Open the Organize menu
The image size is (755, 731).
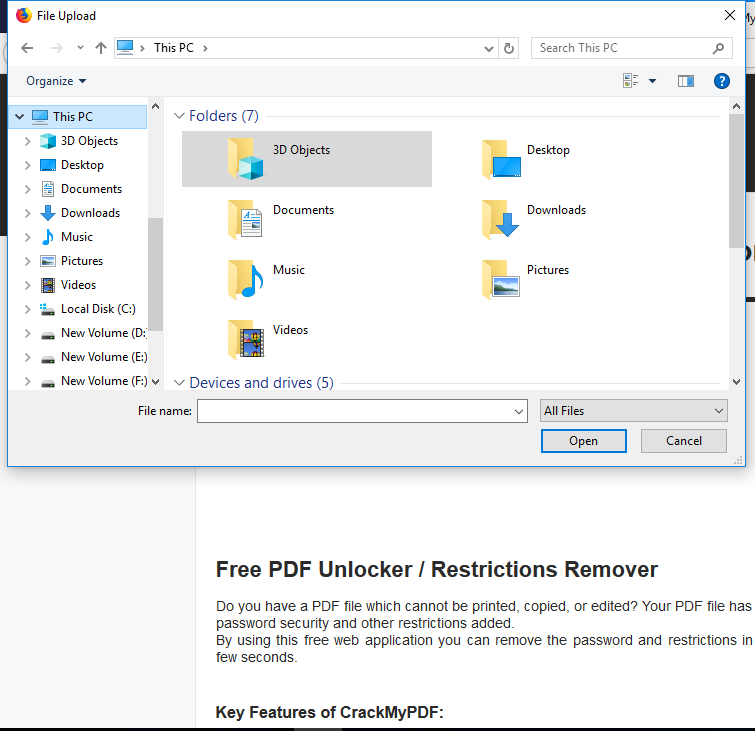click(56, 81)
